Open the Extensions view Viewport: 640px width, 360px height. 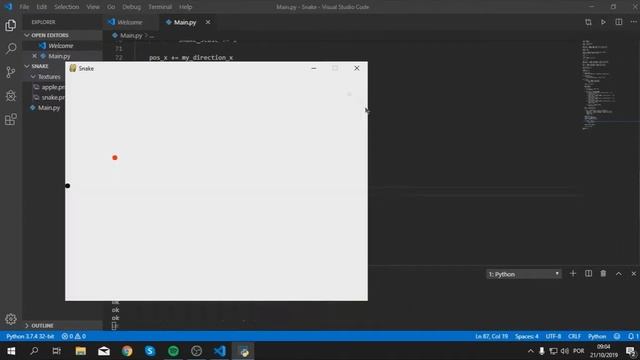click(11, 119)
